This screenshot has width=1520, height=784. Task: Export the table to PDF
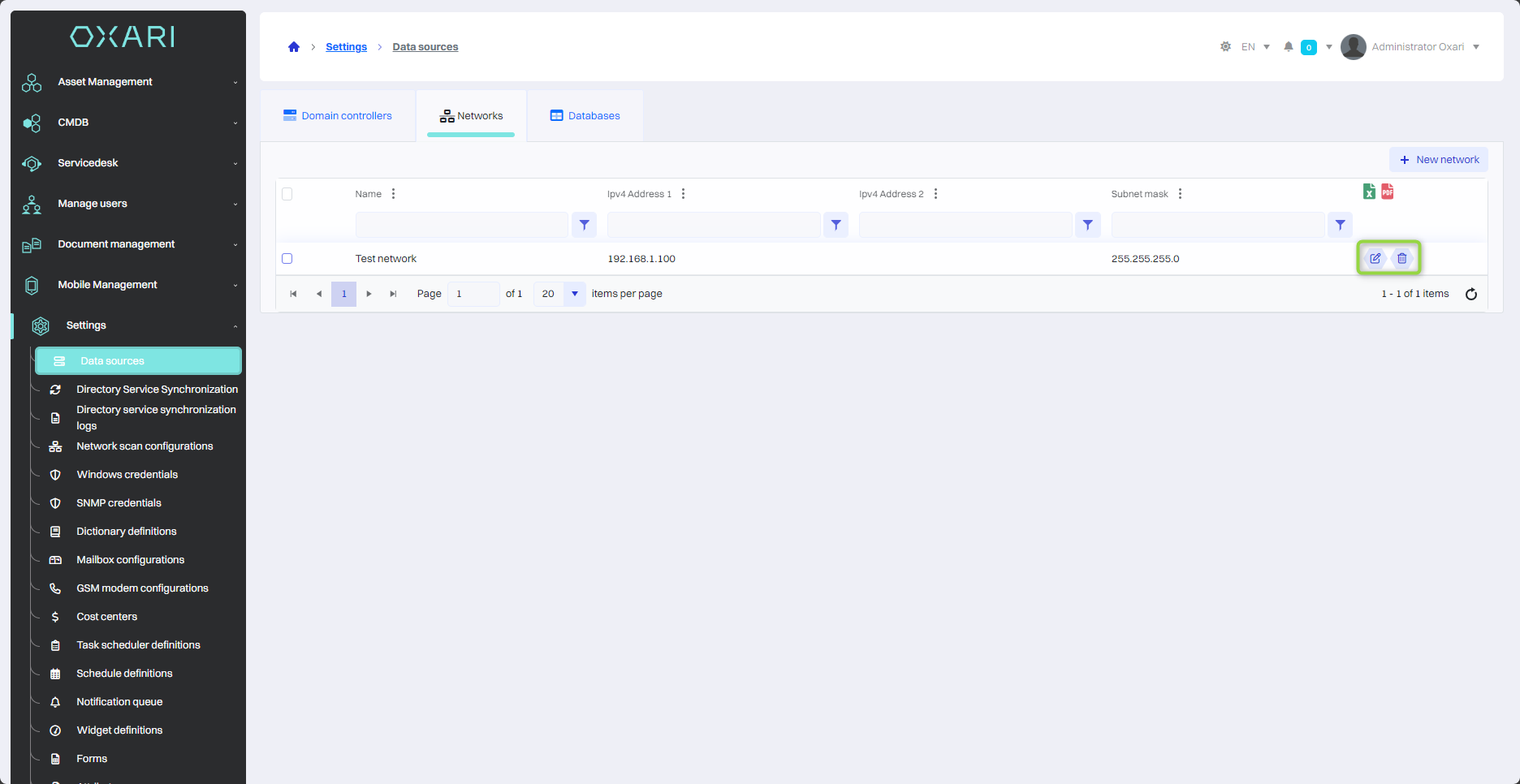tap(1388, 192)
